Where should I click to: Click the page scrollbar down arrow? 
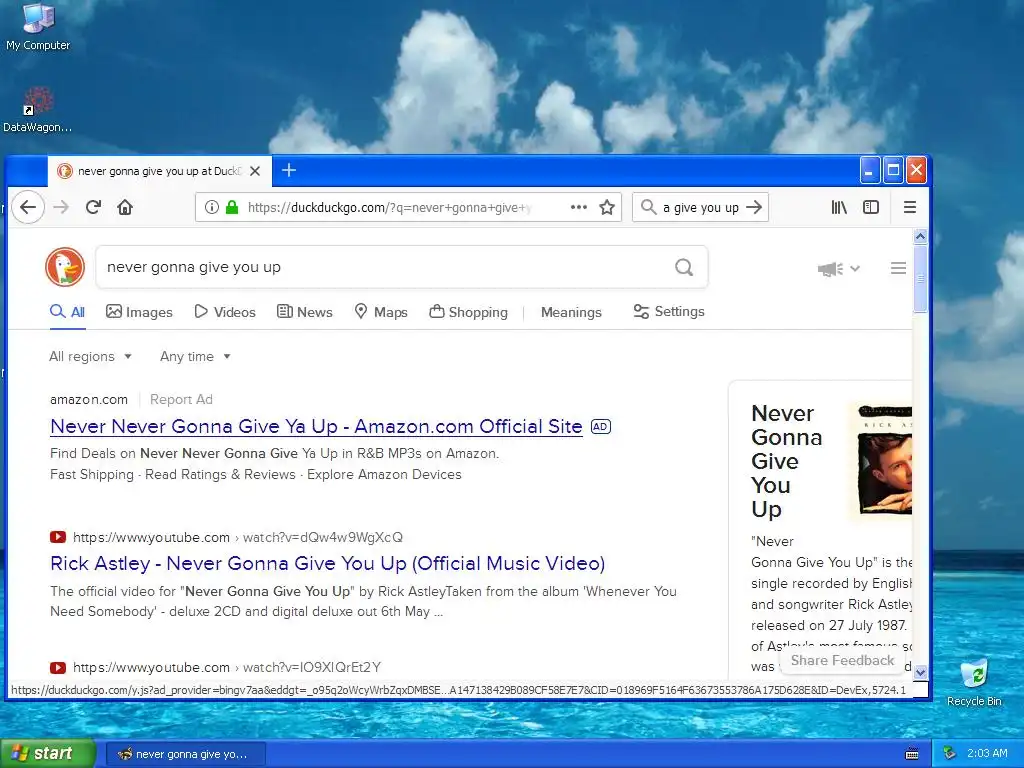pos(920,672)
